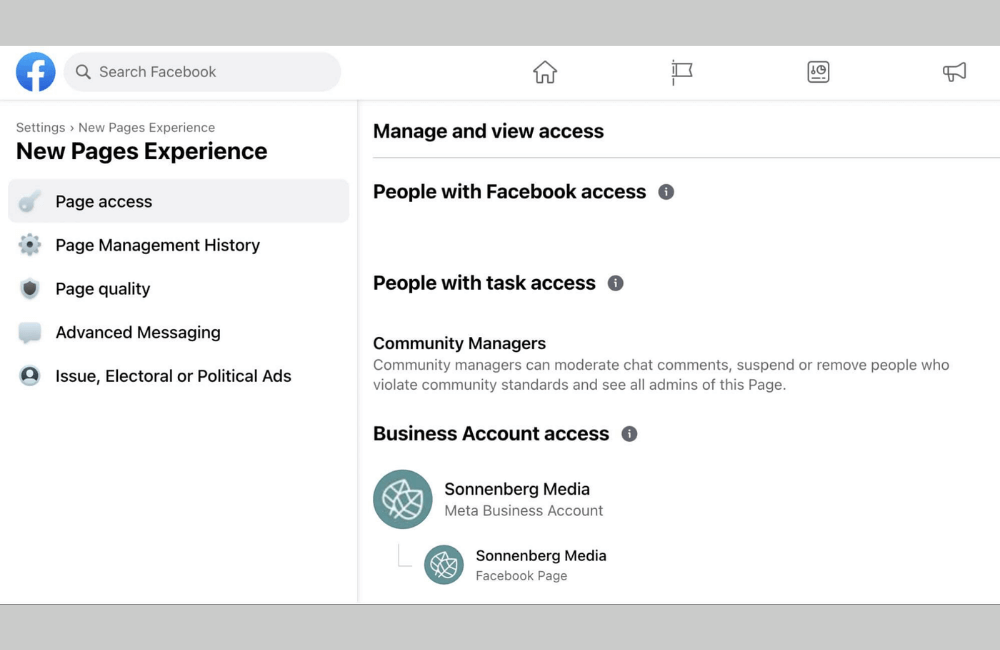Click the megaphone promotions icon
Screen dimensions: 1000x650
pos(953,71)
